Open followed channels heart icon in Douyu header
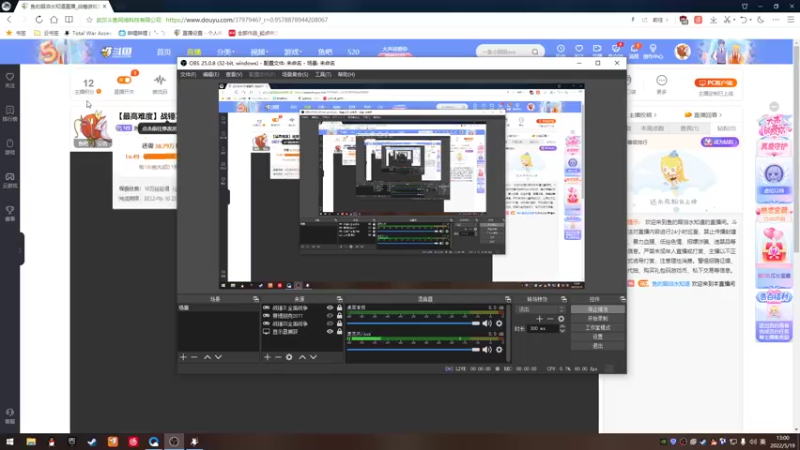This screenshot has height=450, width=800. click(579, 49)
